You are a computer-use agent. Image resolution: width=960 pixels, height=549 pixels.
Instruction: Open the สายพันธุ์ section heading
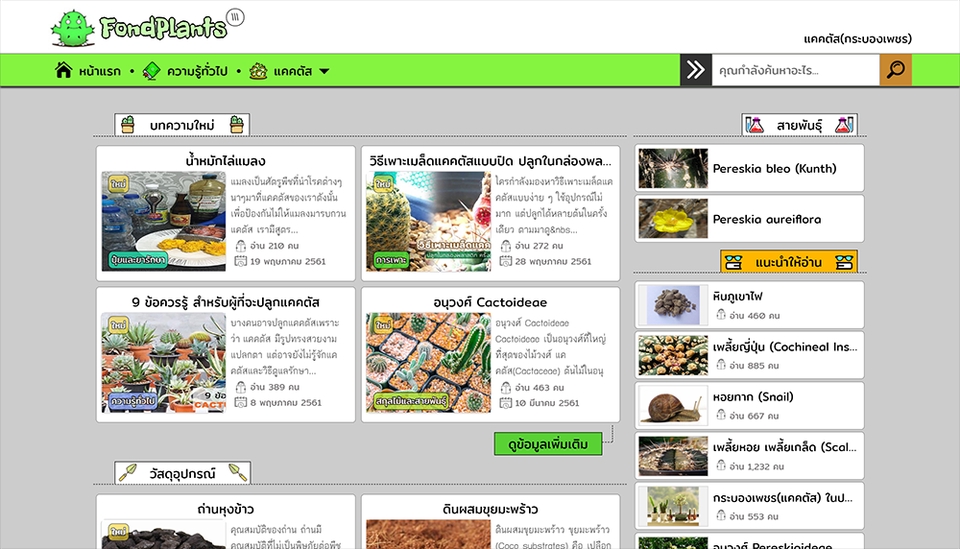[799, 125]
